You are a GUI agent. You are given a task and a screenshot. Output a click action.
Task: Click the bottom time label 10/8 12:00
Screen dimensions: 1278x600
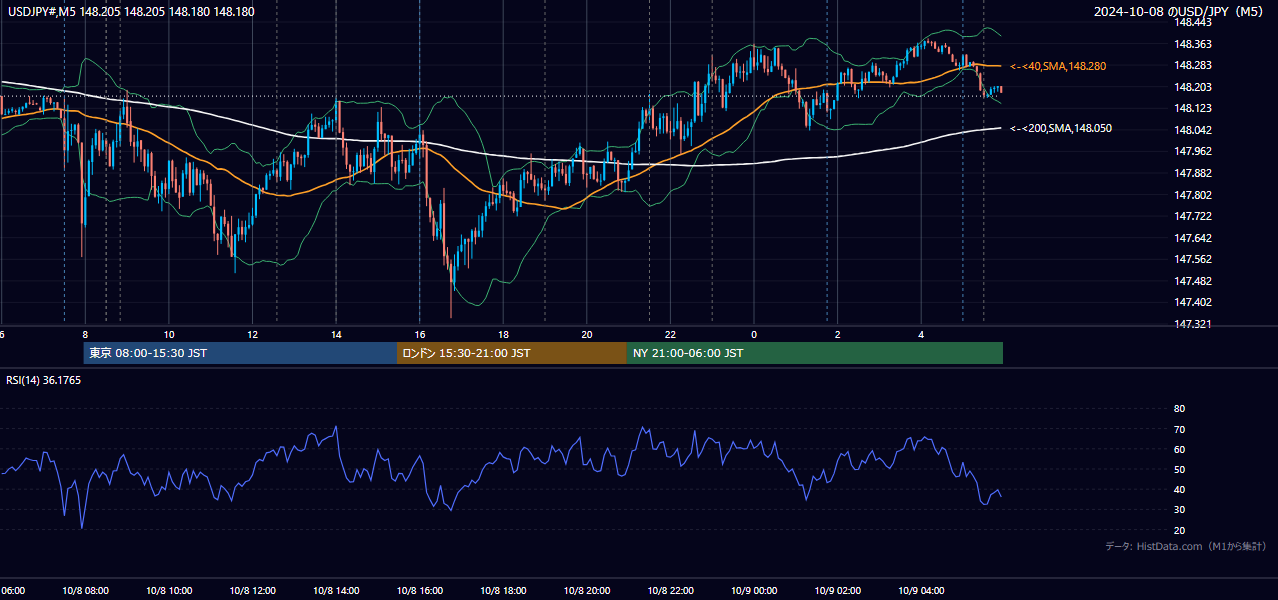[252, 590]
